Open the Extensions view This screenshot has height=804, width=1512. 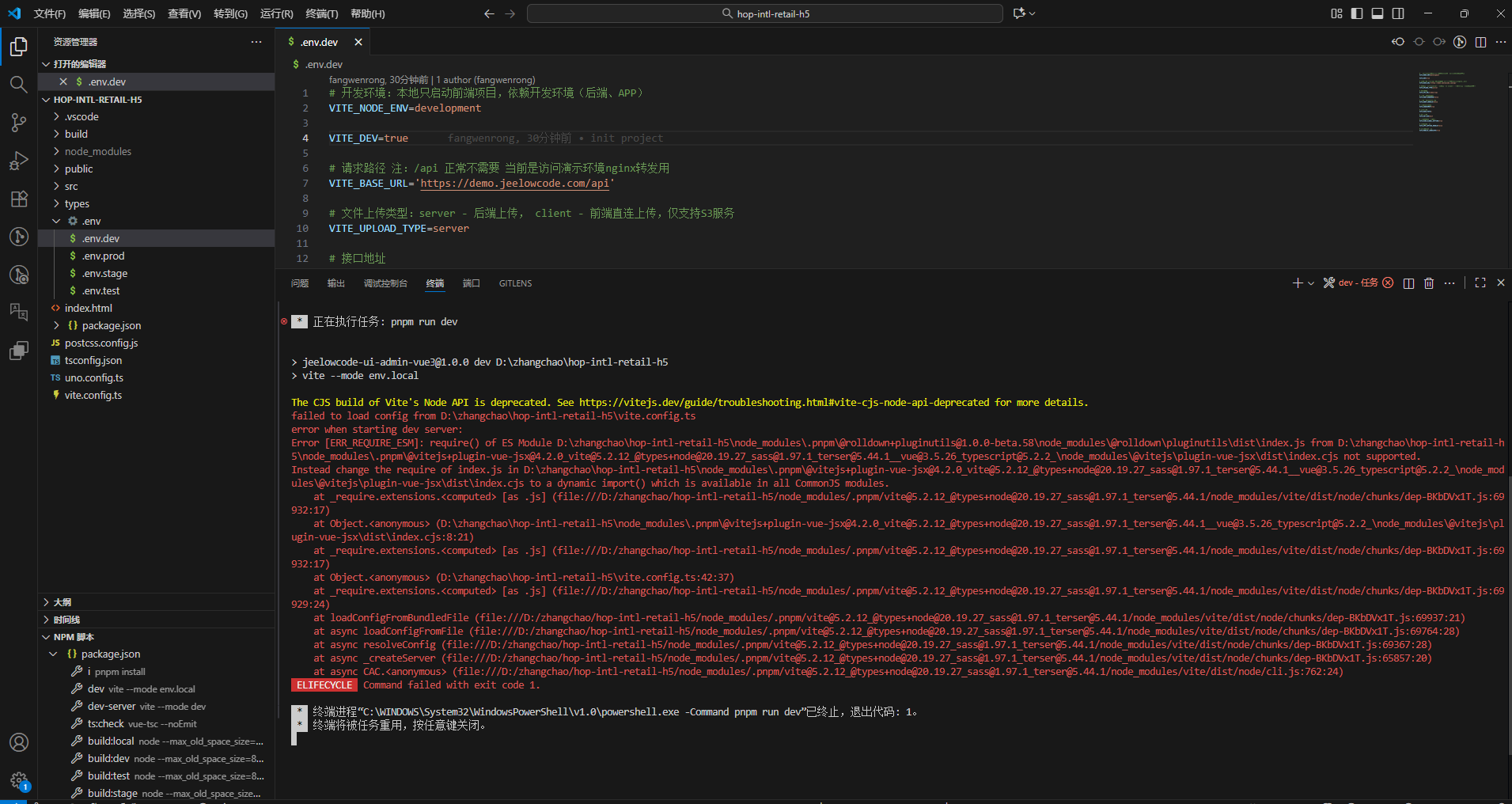(18, 199)
